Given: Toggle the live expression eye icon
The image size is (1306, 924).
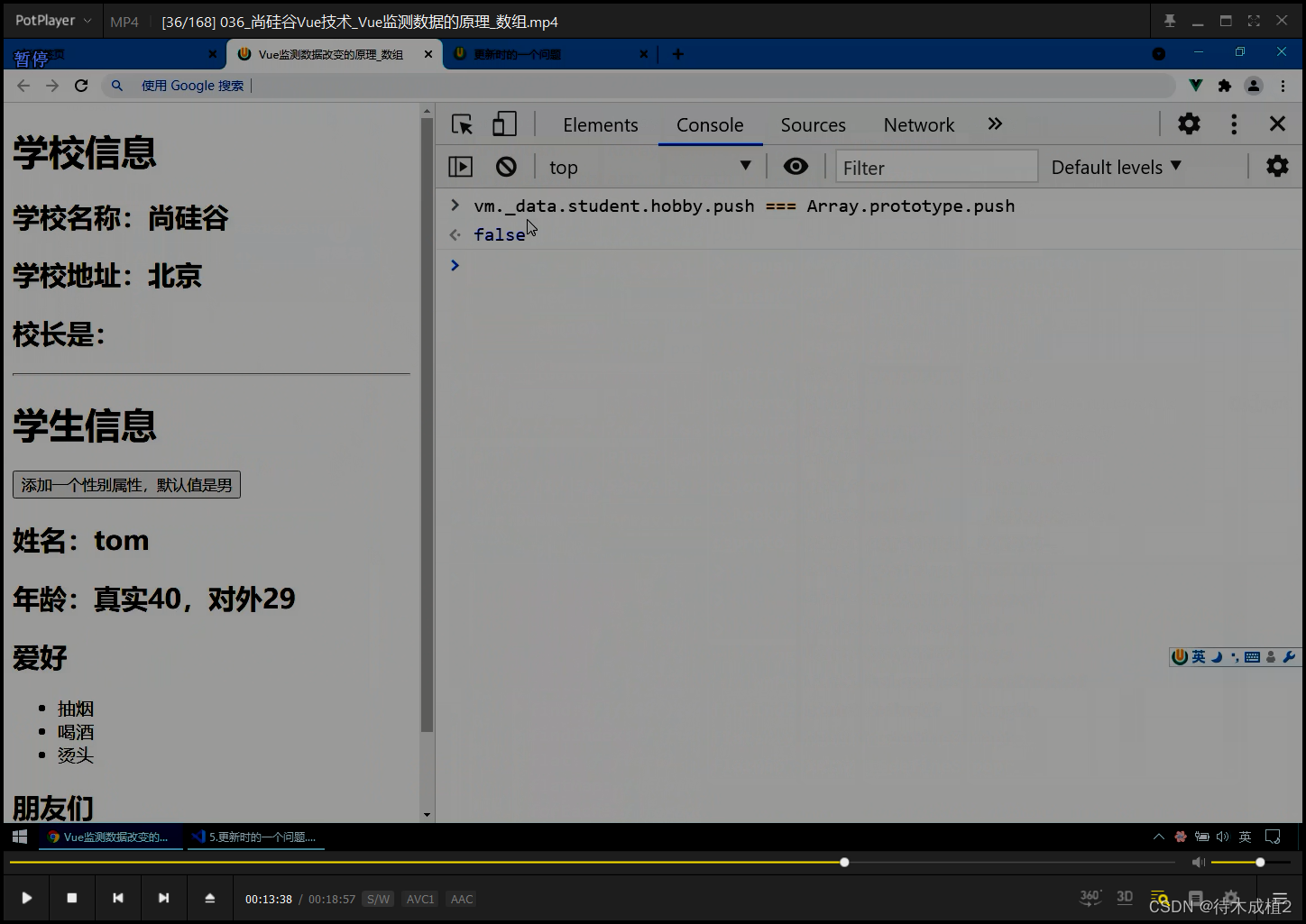Looking at the screenshot, I should pyautogui.click(x=796, y=166).
